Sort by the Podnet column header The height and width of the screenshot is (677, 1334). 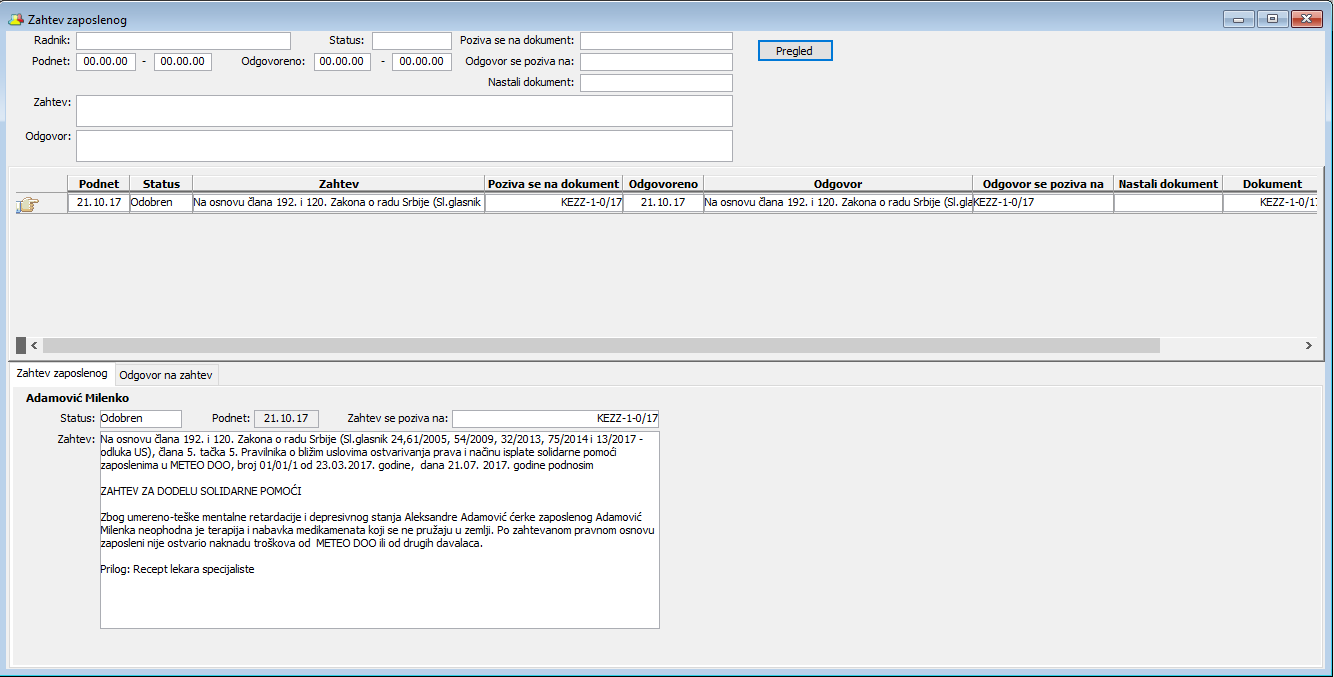click(99, 184)
